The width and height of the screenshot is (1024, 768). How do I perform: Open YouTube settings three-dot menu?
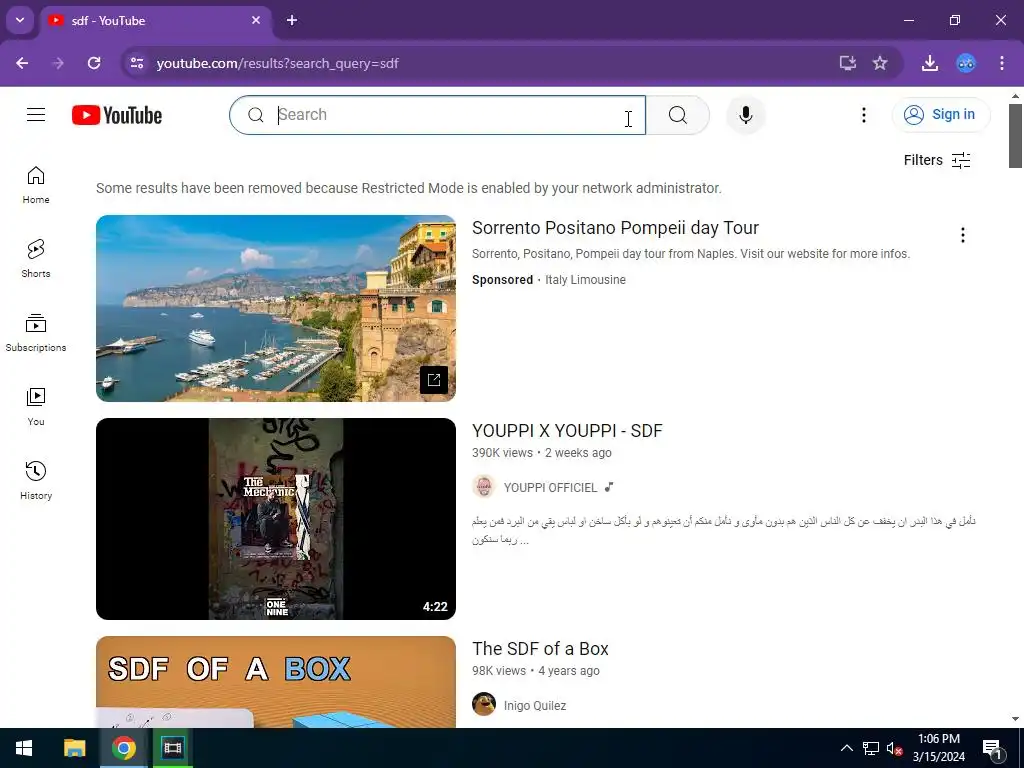tap(863, 115)
